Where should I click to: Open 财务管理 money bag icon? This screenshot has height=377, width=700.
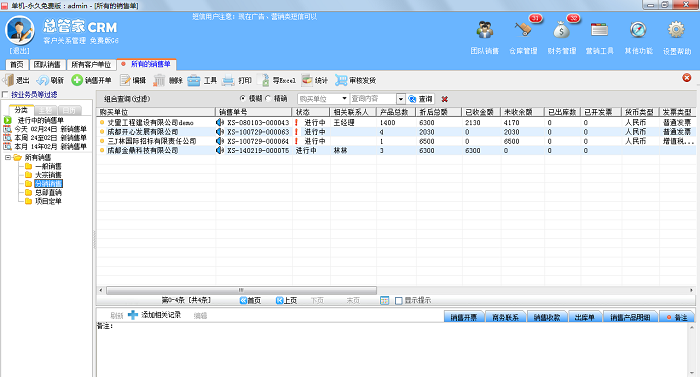561,30
